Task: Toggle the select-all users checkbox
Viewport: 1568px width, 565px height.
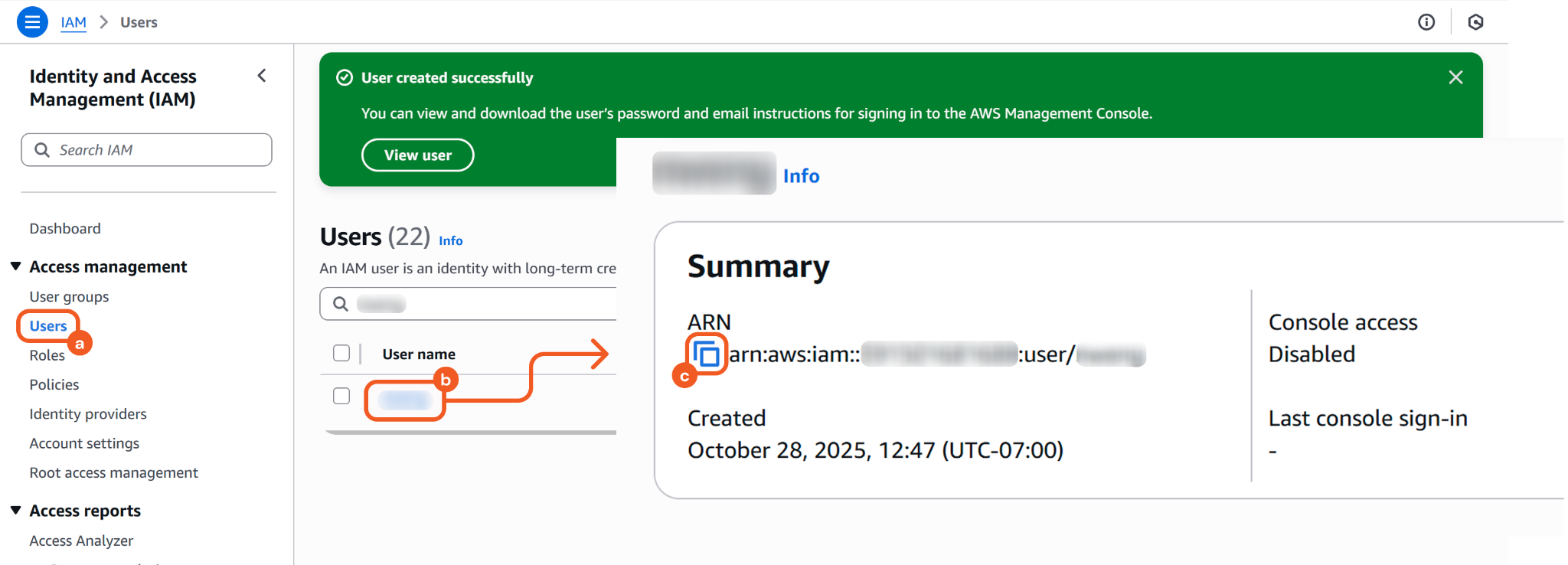Action: point(341,353)
